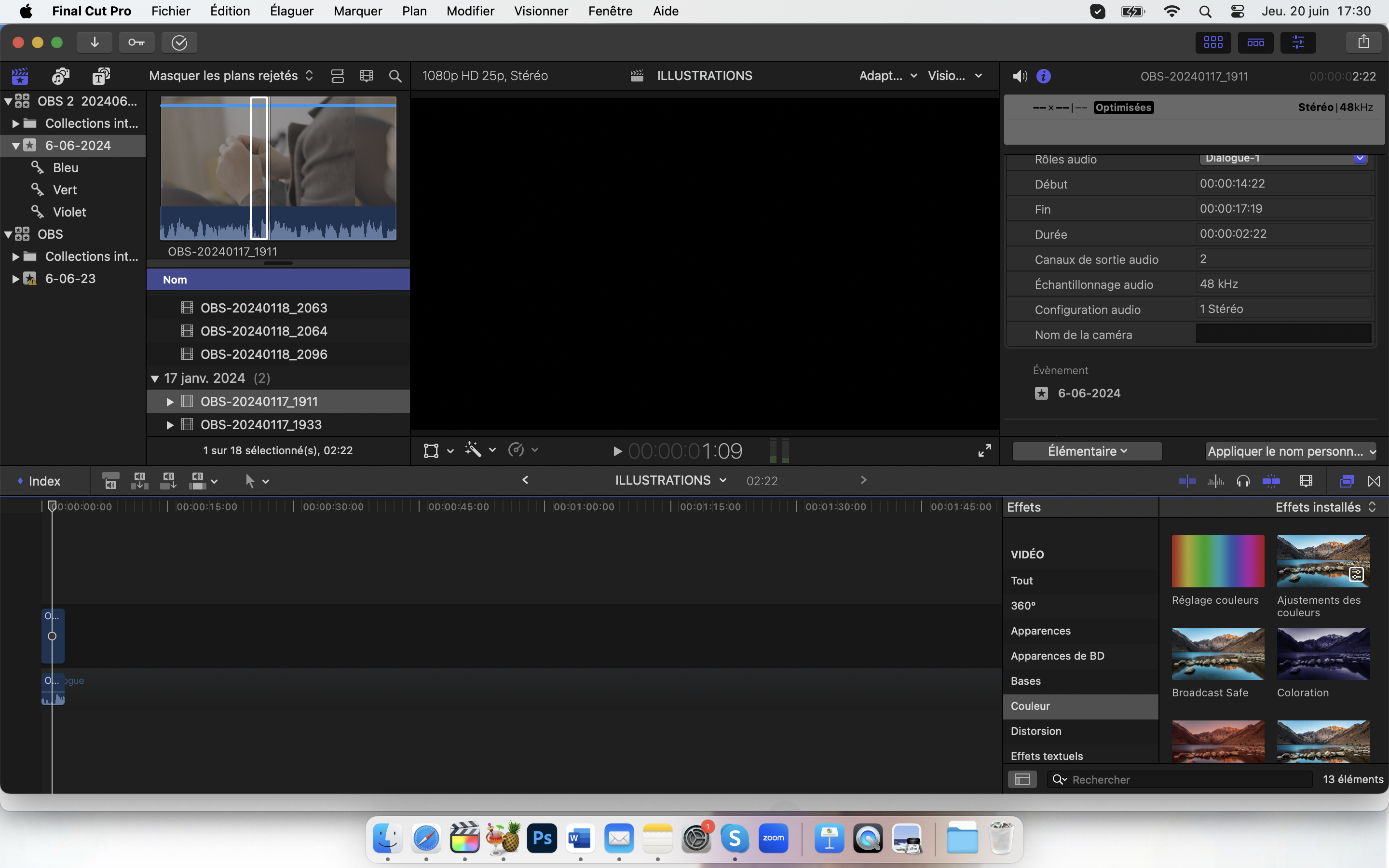Show Libraries sidebar clapperboard icon
Image resolution: width=1389 pixels, height=868 pixels.
click(x=20, y=76)
